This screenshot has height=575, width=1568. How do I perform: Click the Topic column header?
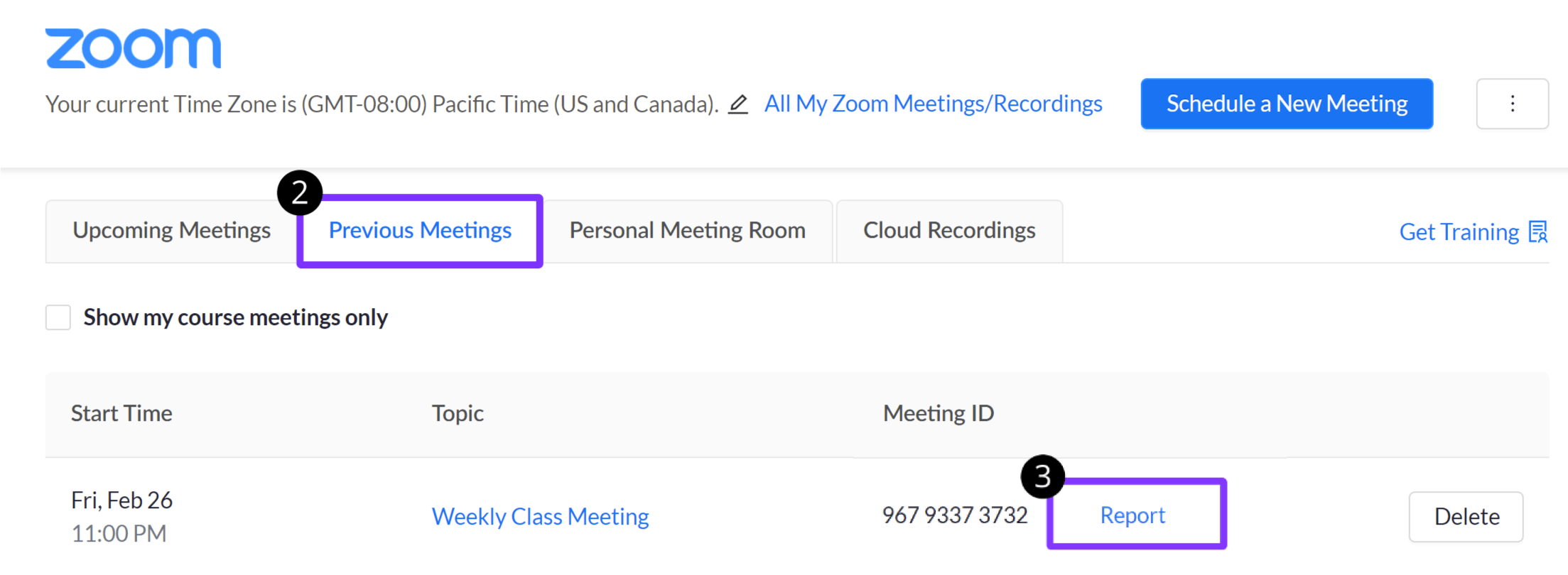pos(458,413)
